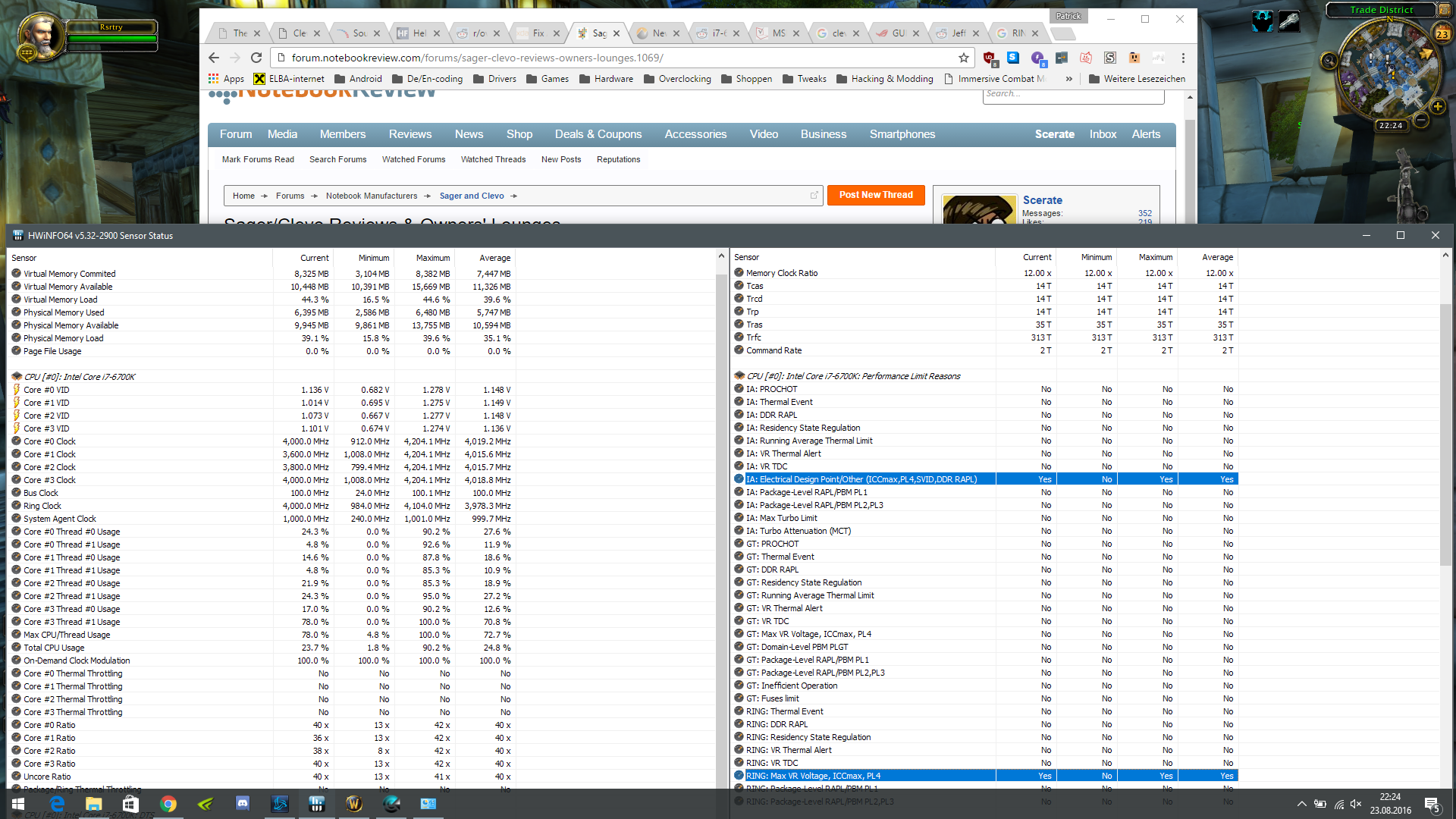Open the Windows notification center icon
Screen dimensions: 1456x819
point(1432,805)
